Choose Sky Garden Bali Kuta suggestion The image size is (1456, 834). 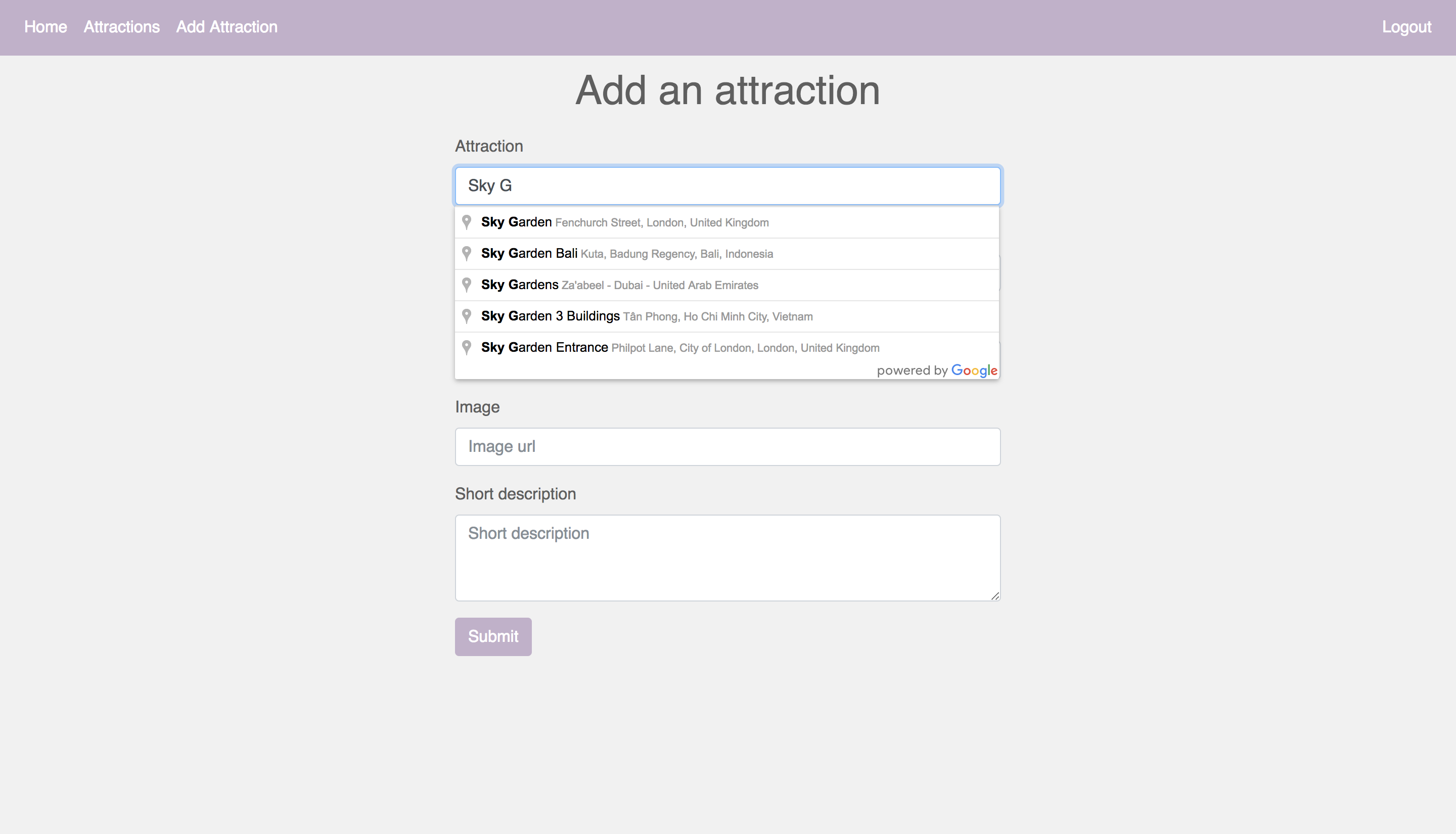pyautogui.click(x=626, y=254)
